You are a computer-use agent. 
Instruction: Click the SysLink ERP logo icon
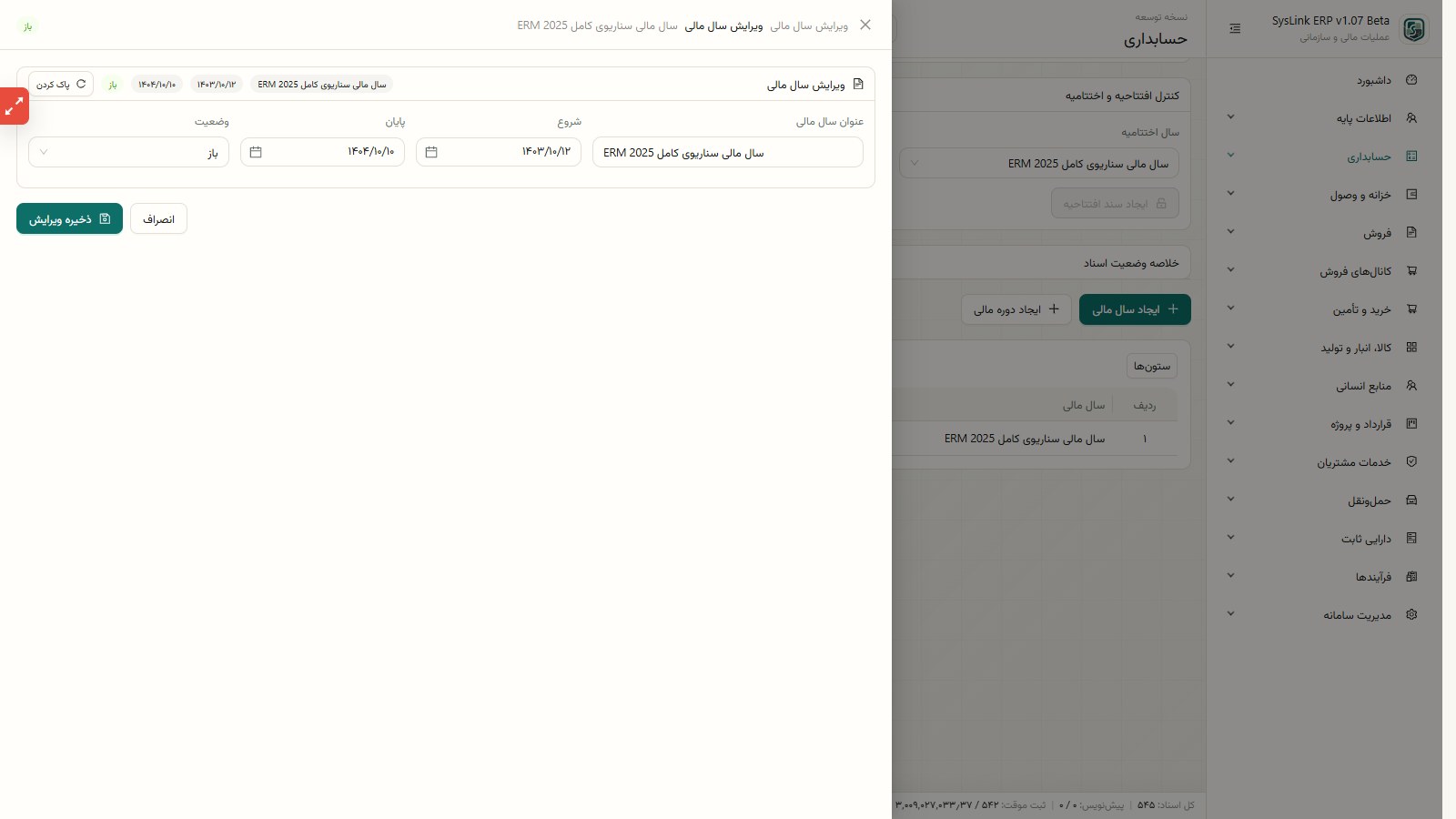1413,29
